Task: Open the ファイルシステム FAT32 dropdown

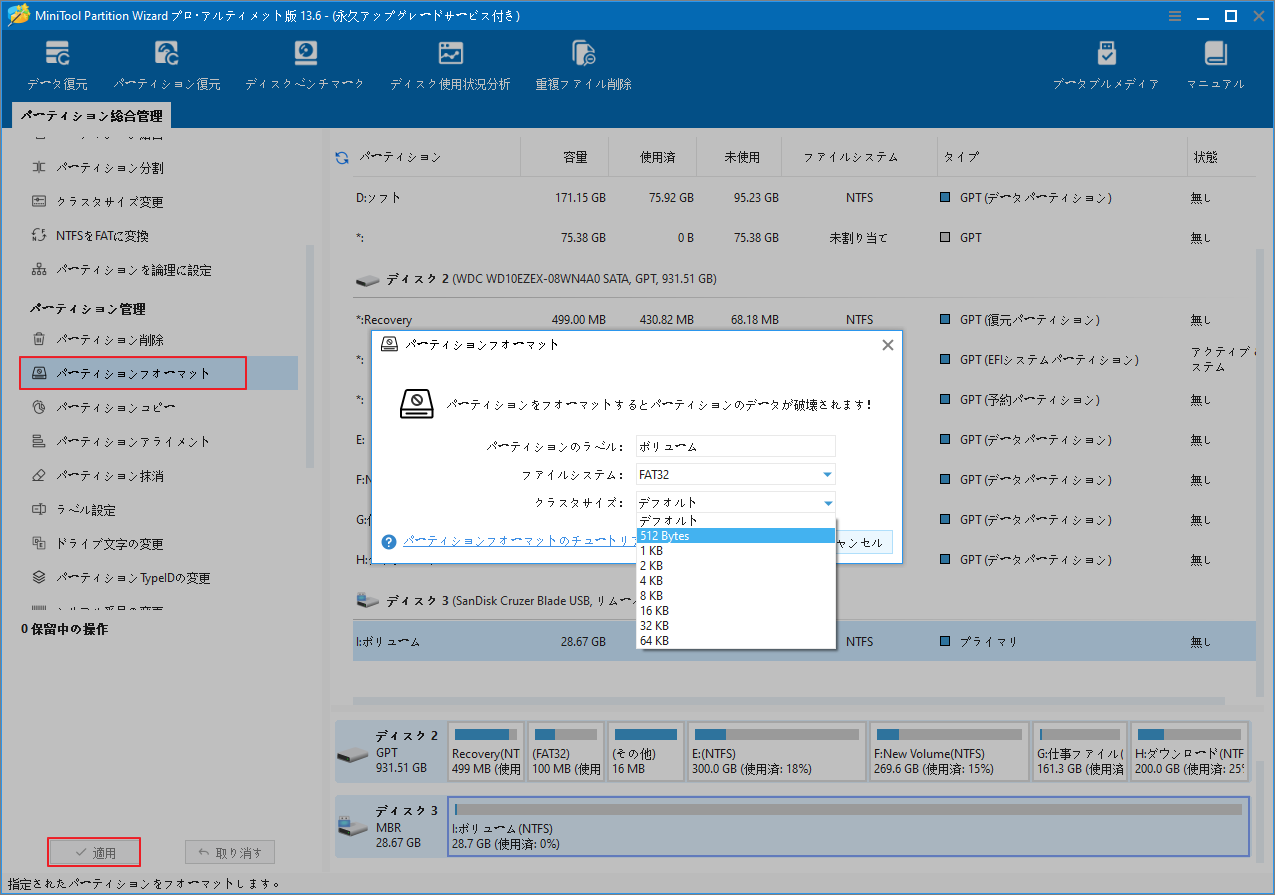Action: pyautogui.click(x=736, y=475)
